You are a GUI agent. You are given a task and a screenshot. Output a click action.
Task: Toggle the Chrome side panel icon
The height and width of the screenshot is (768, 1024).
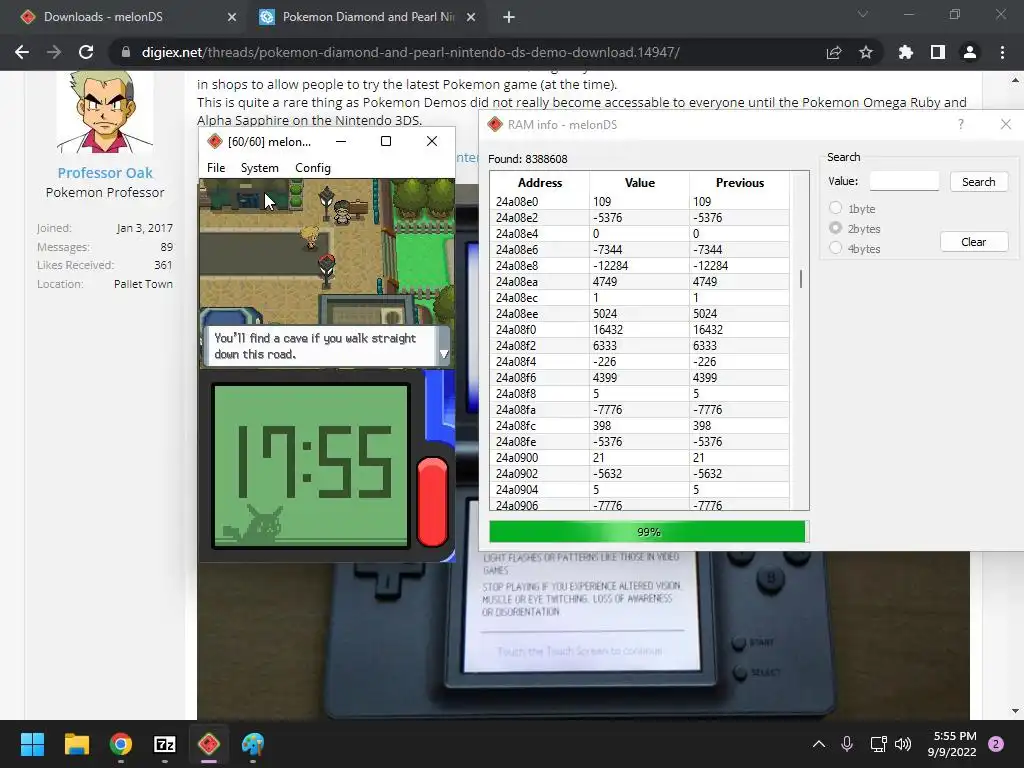pyautogui.click(x=938, y=52)
